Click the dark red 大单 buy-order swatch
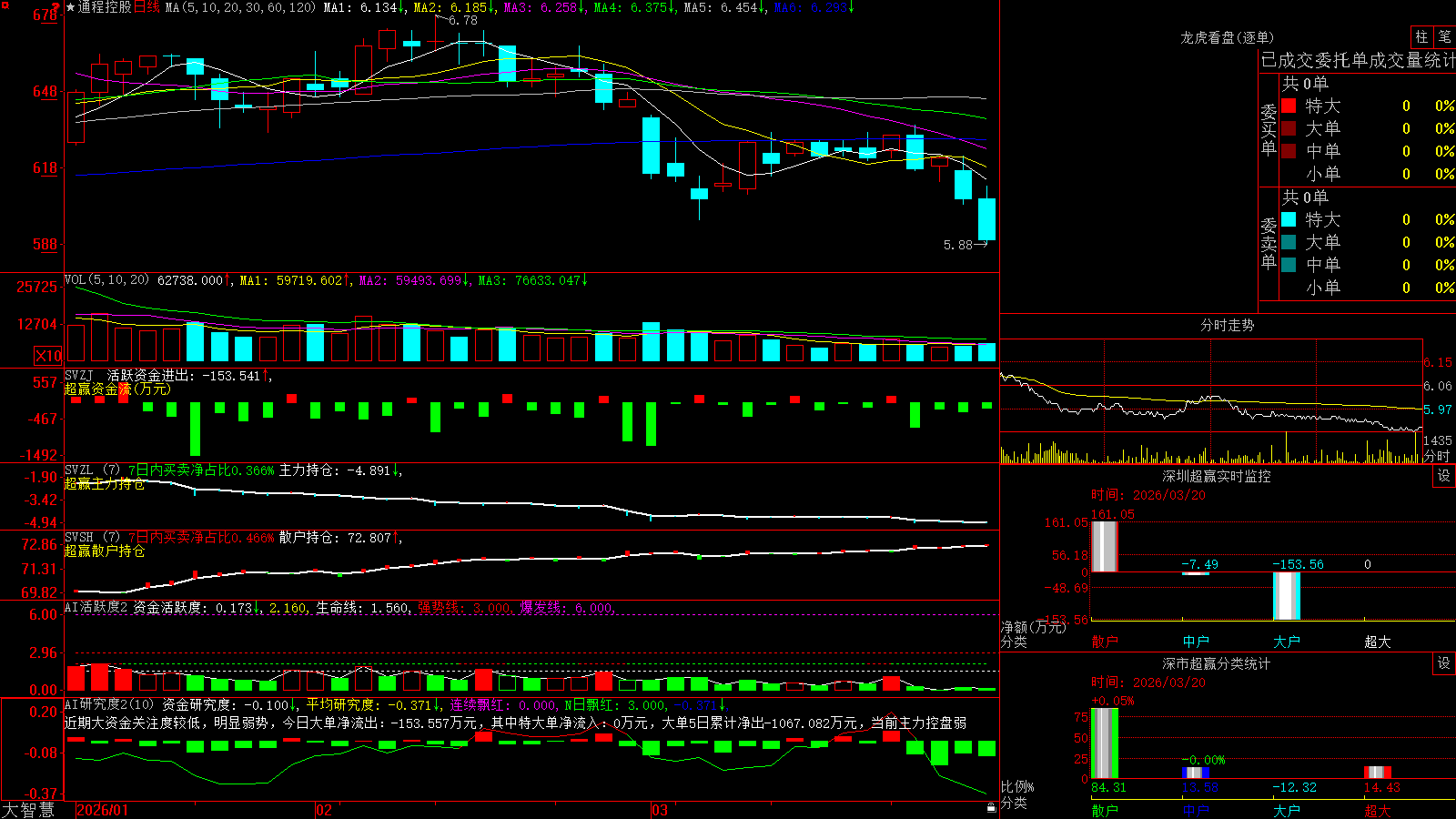Viewport: 1456px width, 819px height. (1289, 128)
